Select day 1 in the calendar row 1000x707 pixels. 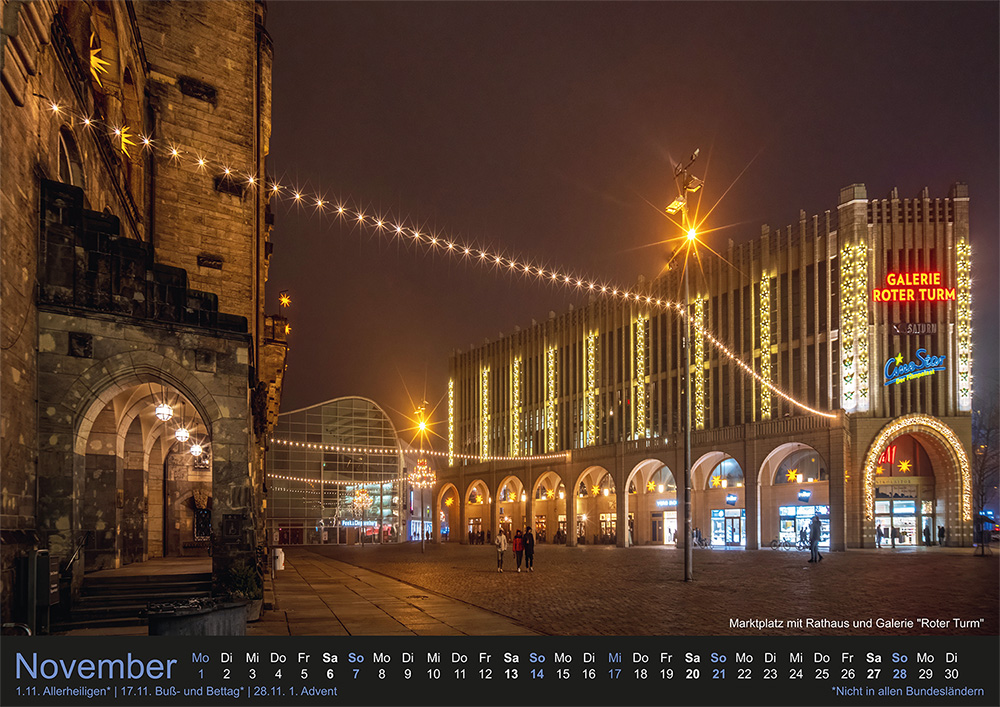click(x=200, y=674)
